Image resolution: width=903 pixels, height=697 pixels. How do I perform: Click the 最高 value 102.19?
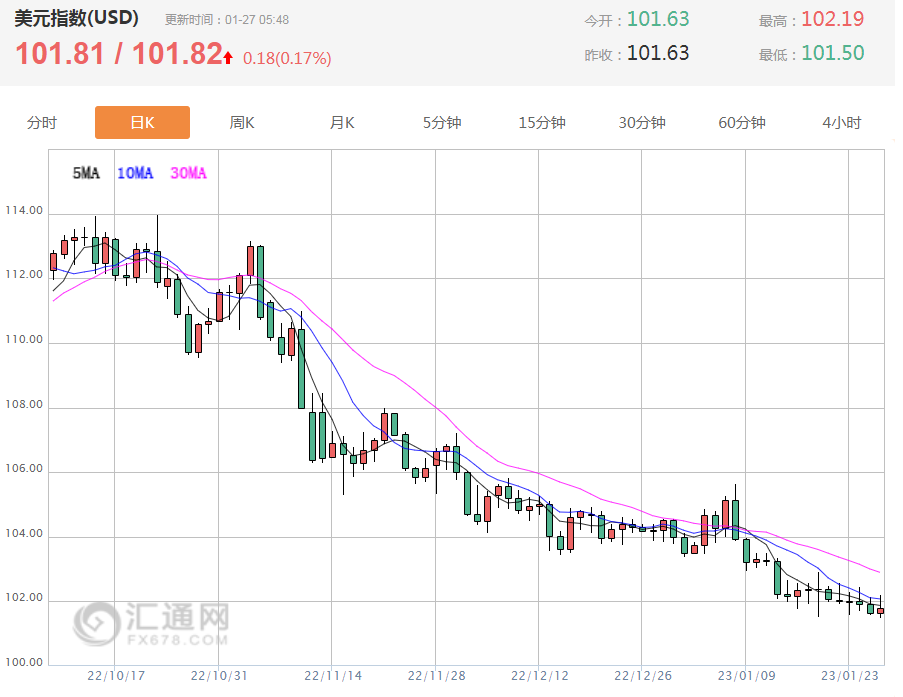[x=832, y=19]
